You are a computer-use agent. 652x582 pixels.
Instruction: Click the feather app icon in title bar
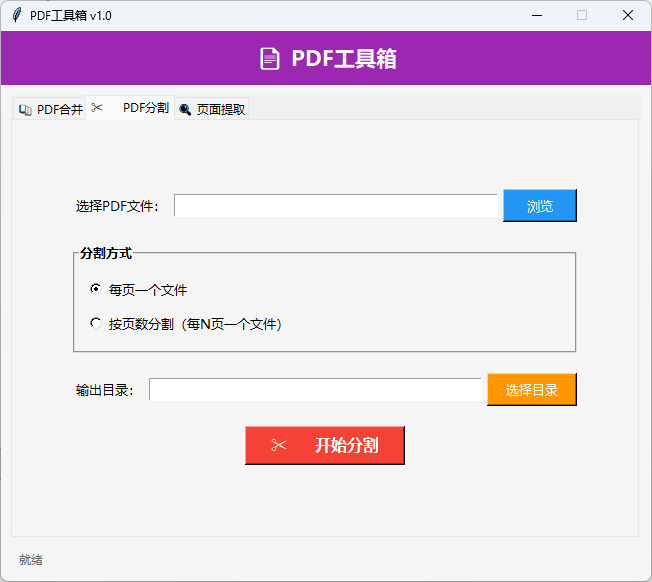(16, 15)
